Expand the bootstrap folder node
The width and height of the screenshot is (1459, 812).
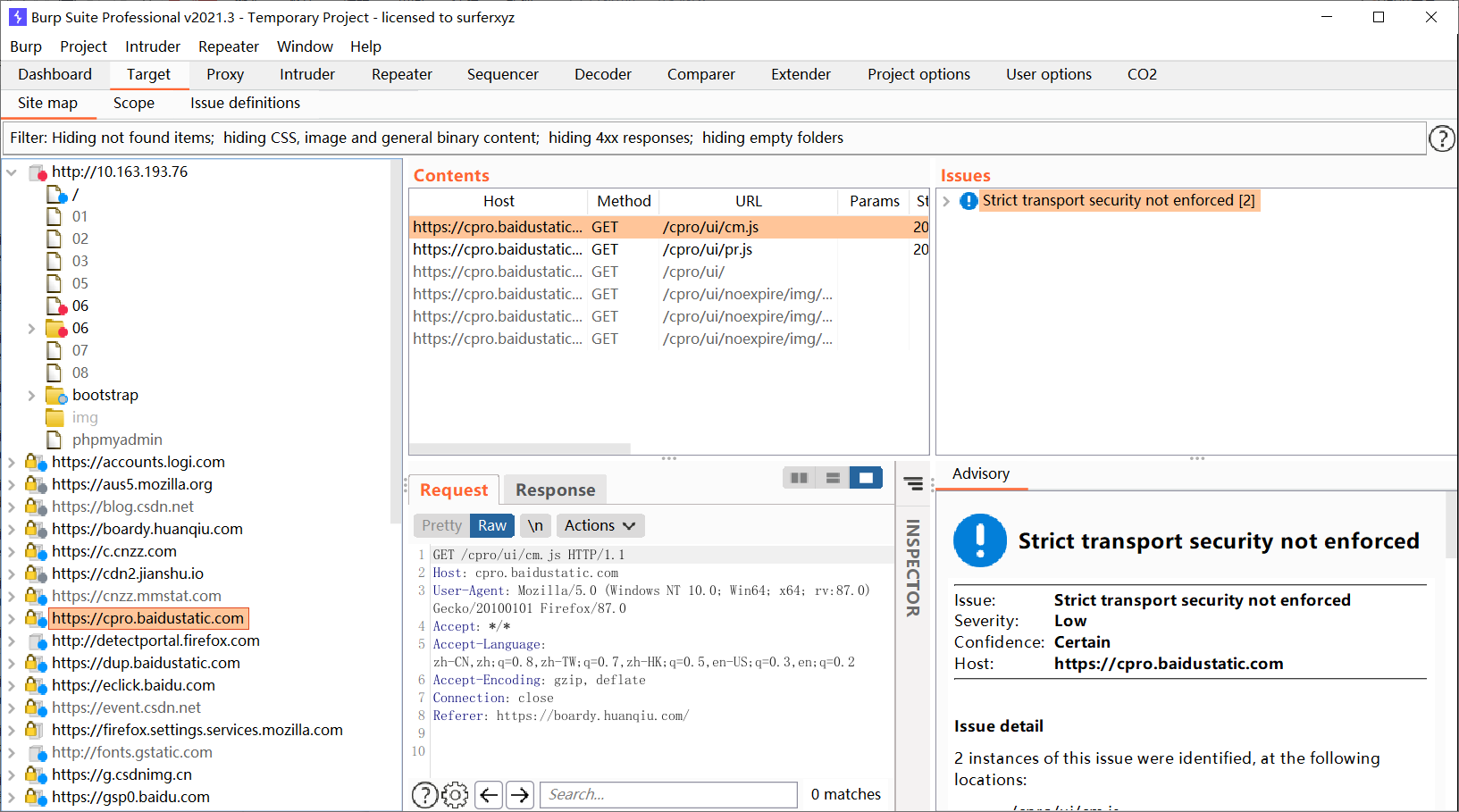31,395
